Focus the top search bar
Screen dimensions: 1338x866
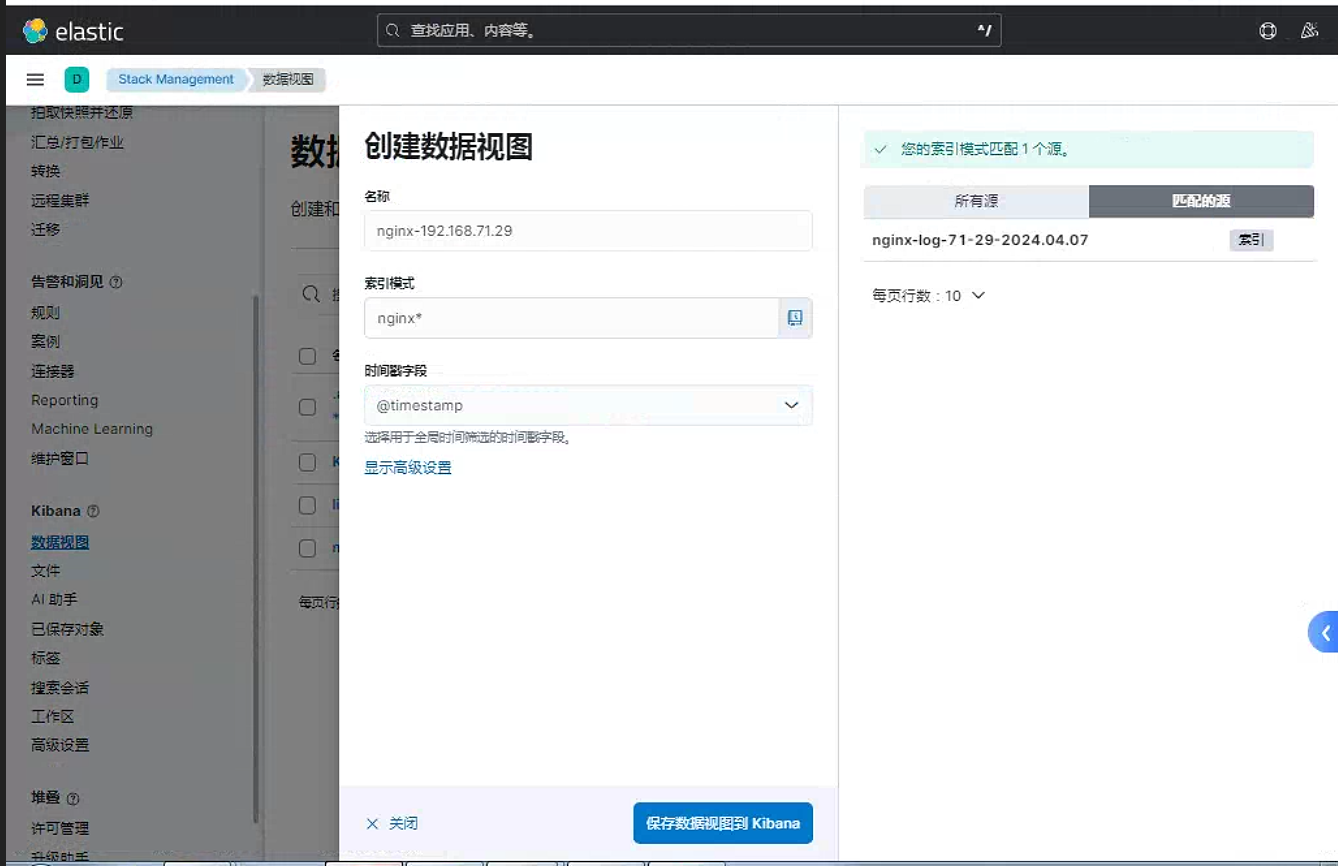pos(689,31)
